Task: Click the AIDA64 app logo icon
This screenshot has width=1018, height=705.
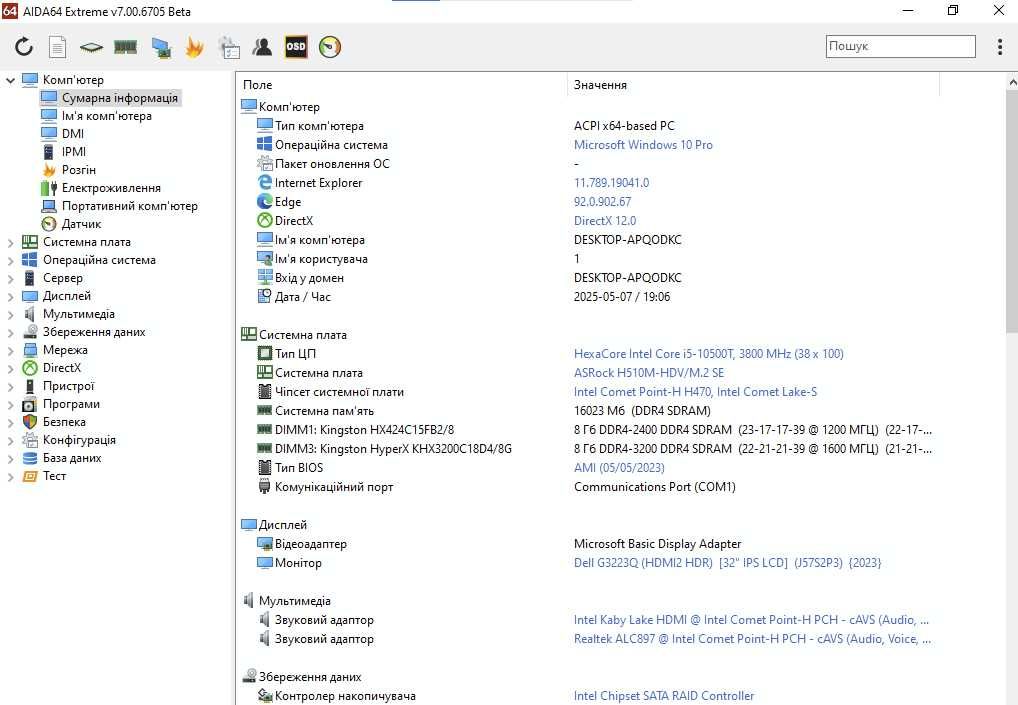Action: pos(10,10)
